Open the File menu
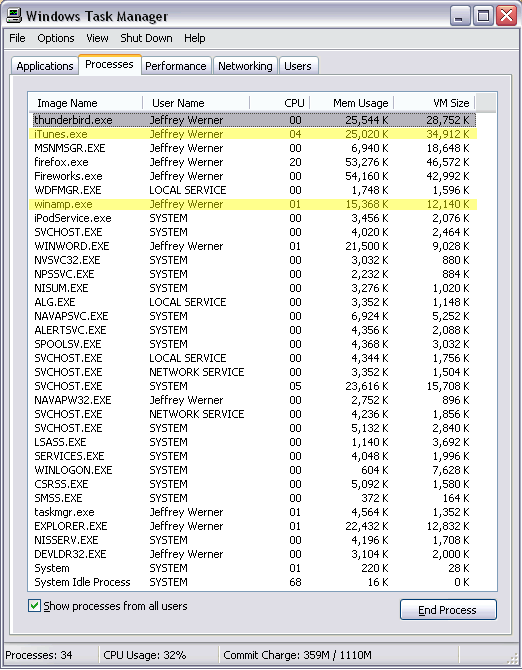522x670 pixels. click(17, 38)
